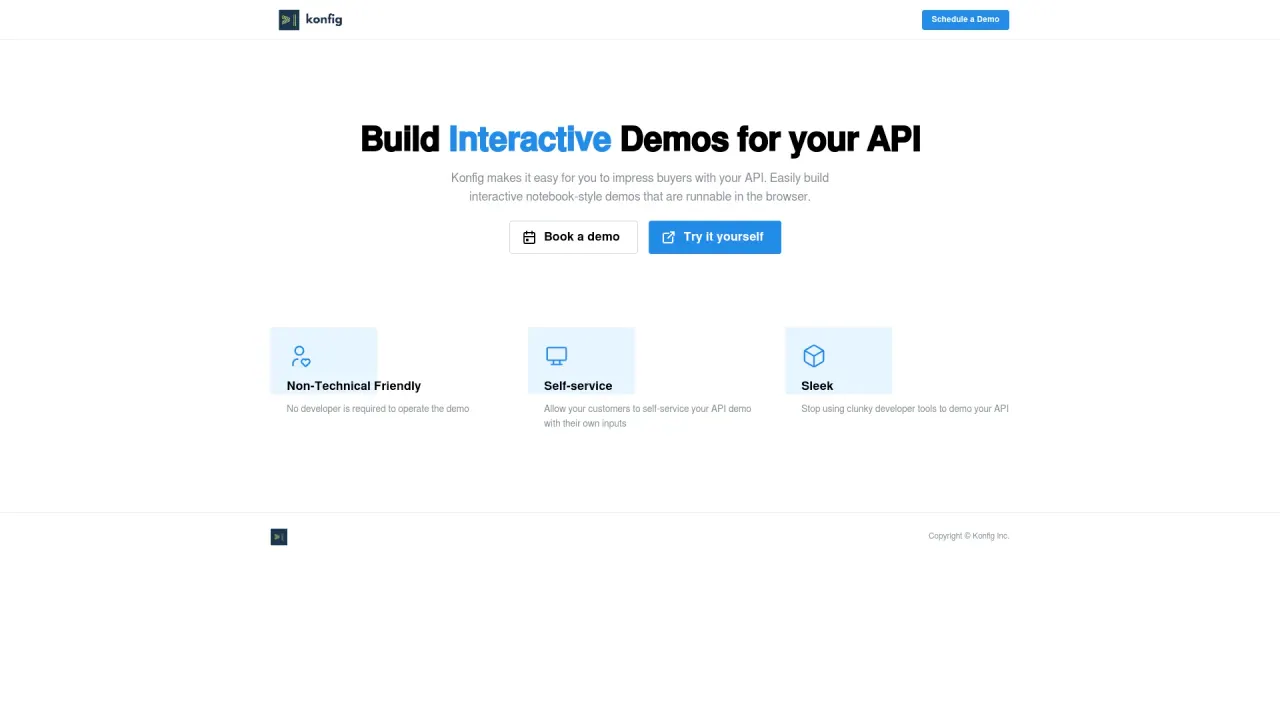Image resolution: width=1280 pixels, height=720 pixels.
Task: Select the Non-Technical Friendly heading
Action: coord(354,386)
